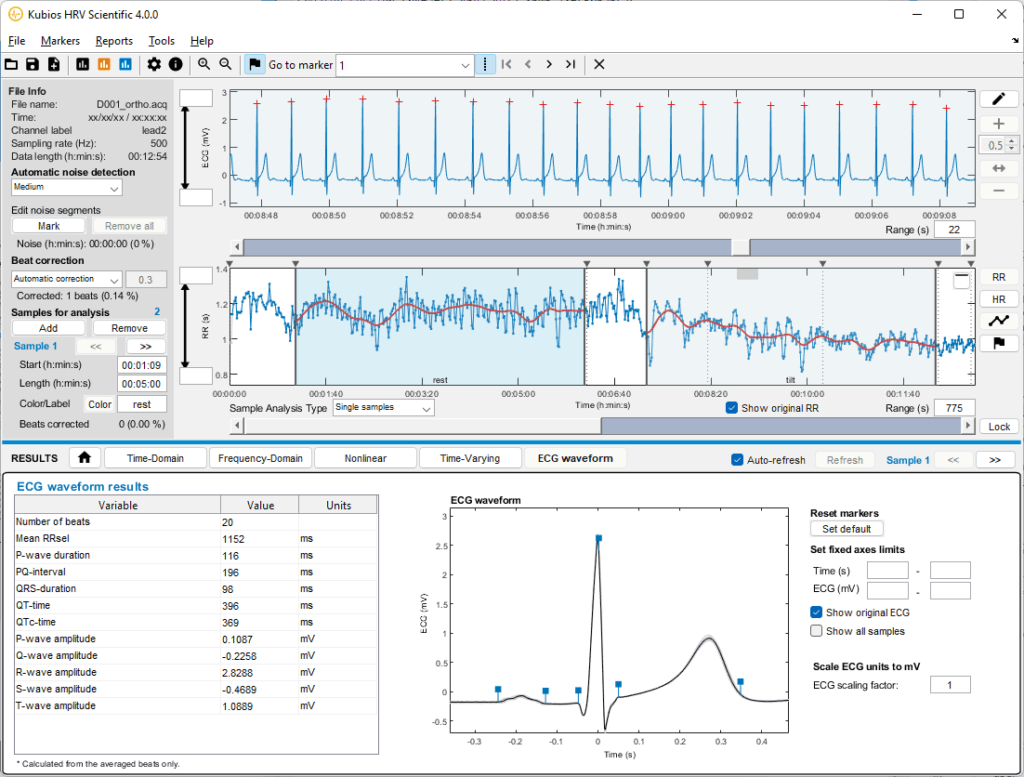The width and height of the screenshot is (1024, 777).
Task: Go to previous marker arrow icon
Action: coord(528,64)
